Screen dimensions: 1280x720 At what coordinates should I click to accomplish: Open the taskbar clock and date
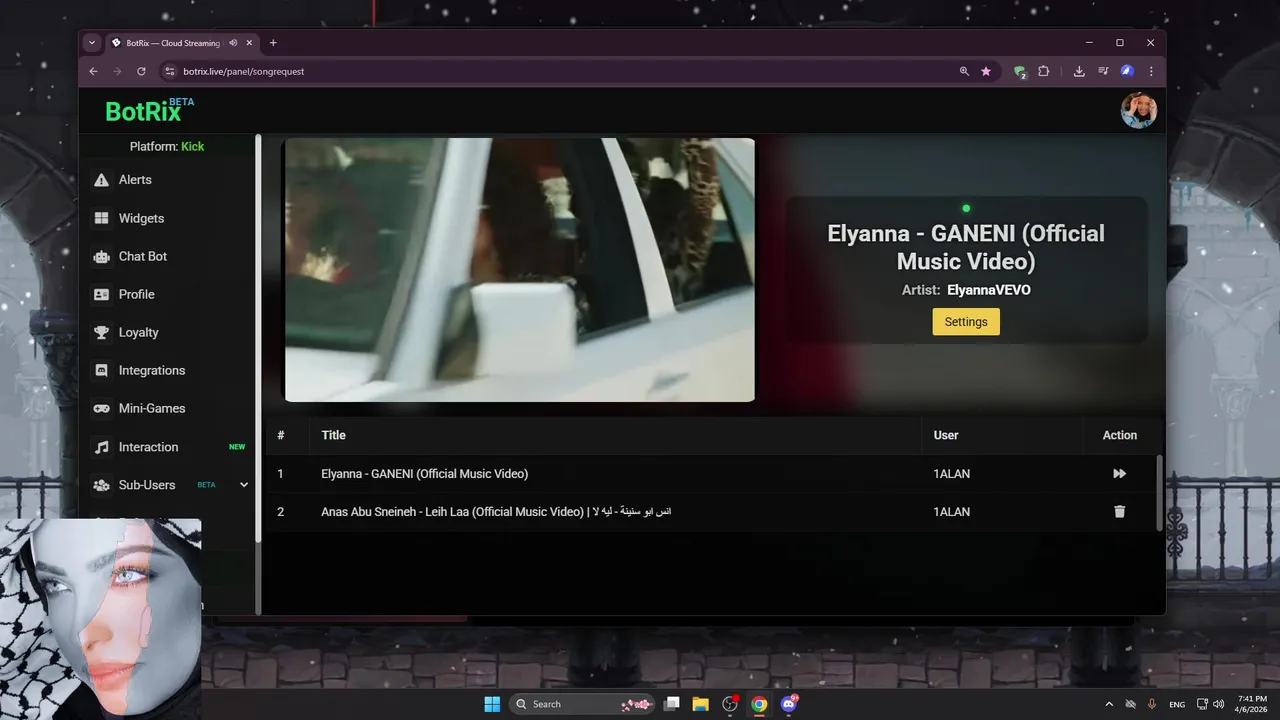point(1252,704)
